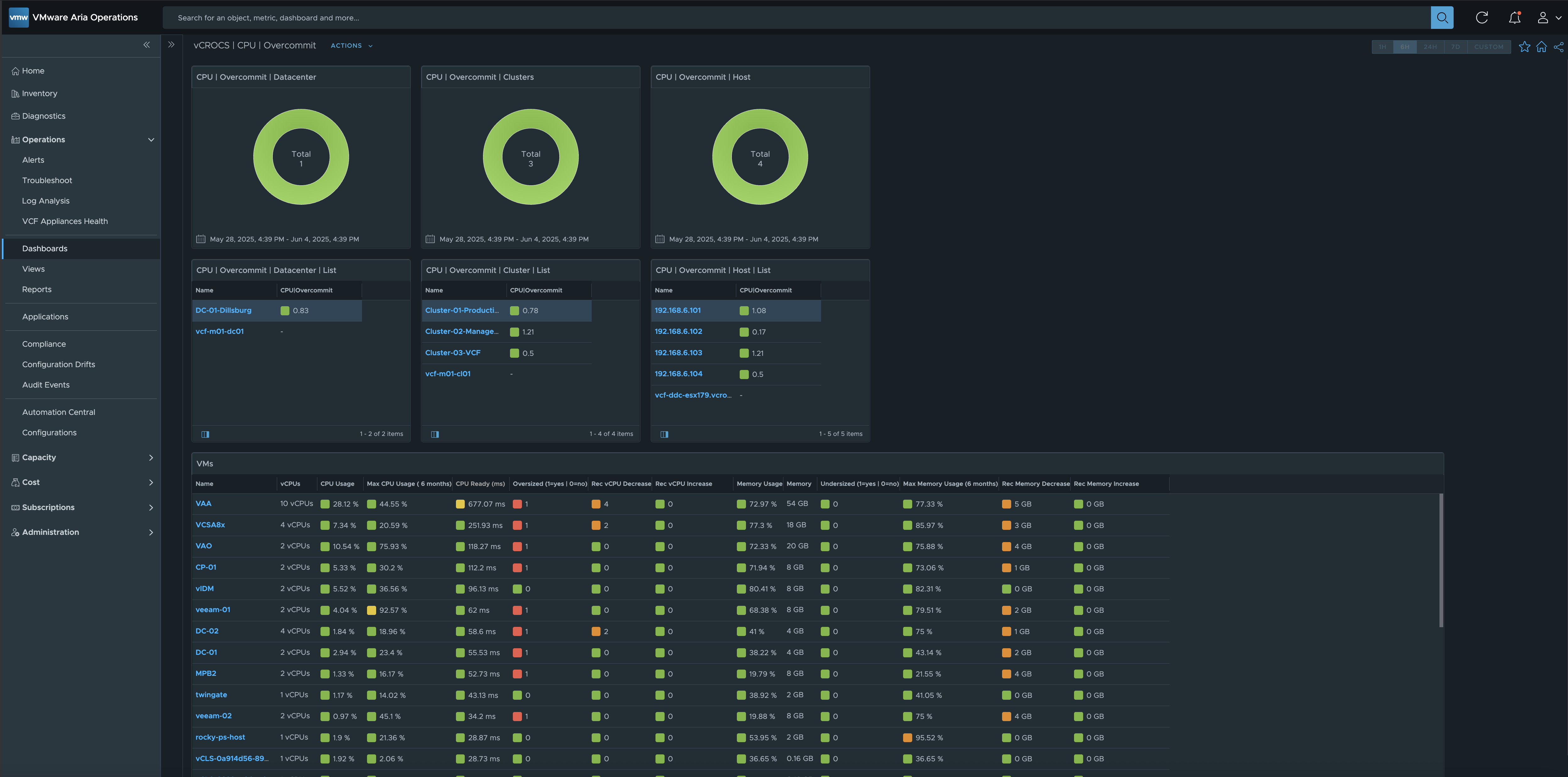Click column selector icon in Datacenter List
Image resolution: width=1568 pixels, height=777 pixels.
(205, 434)
